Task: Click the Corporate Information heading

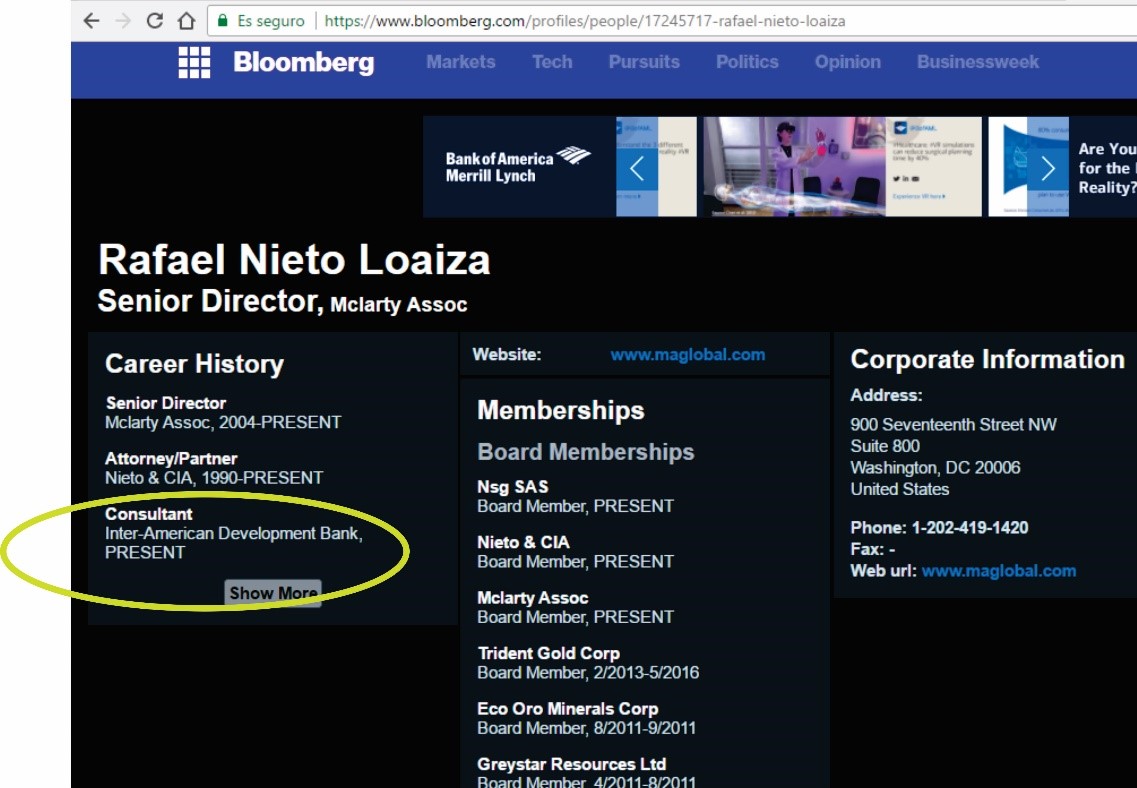Action: tap(987, 359)
